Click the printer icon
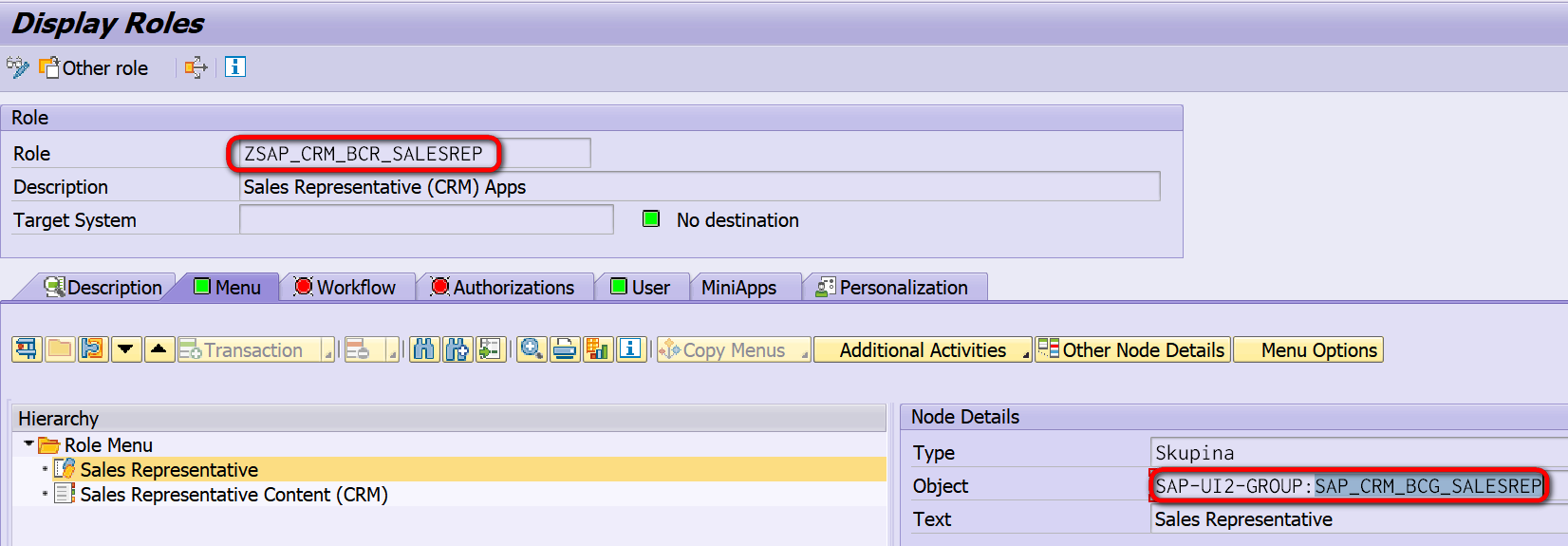 pos(565,349)
